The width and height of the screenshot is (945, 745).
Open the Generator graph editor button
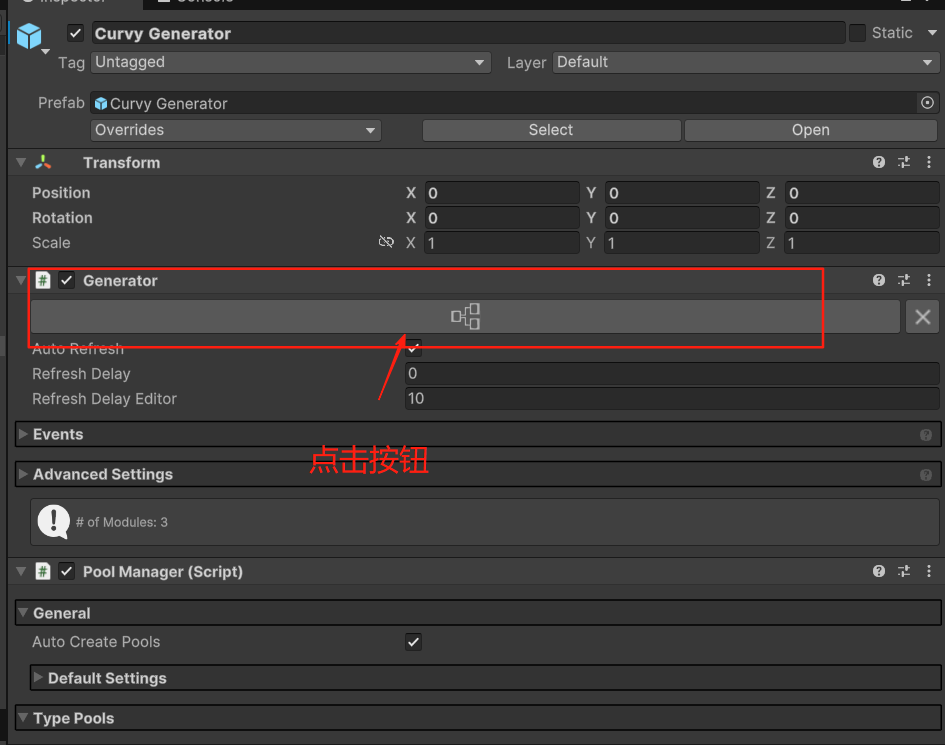465,316
